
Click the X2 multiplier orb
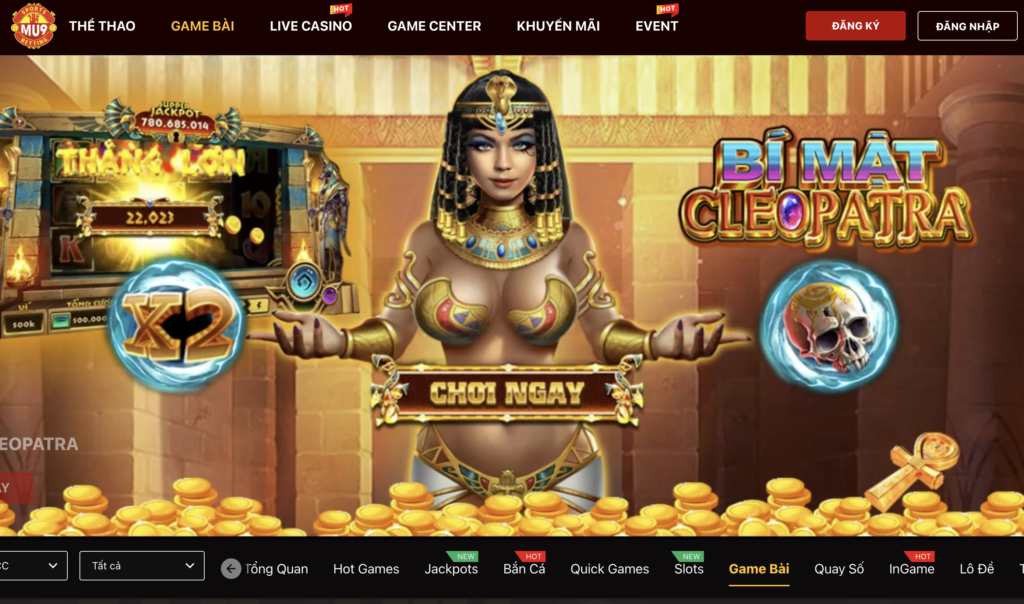pyautogui.click(x=177, y=325)
